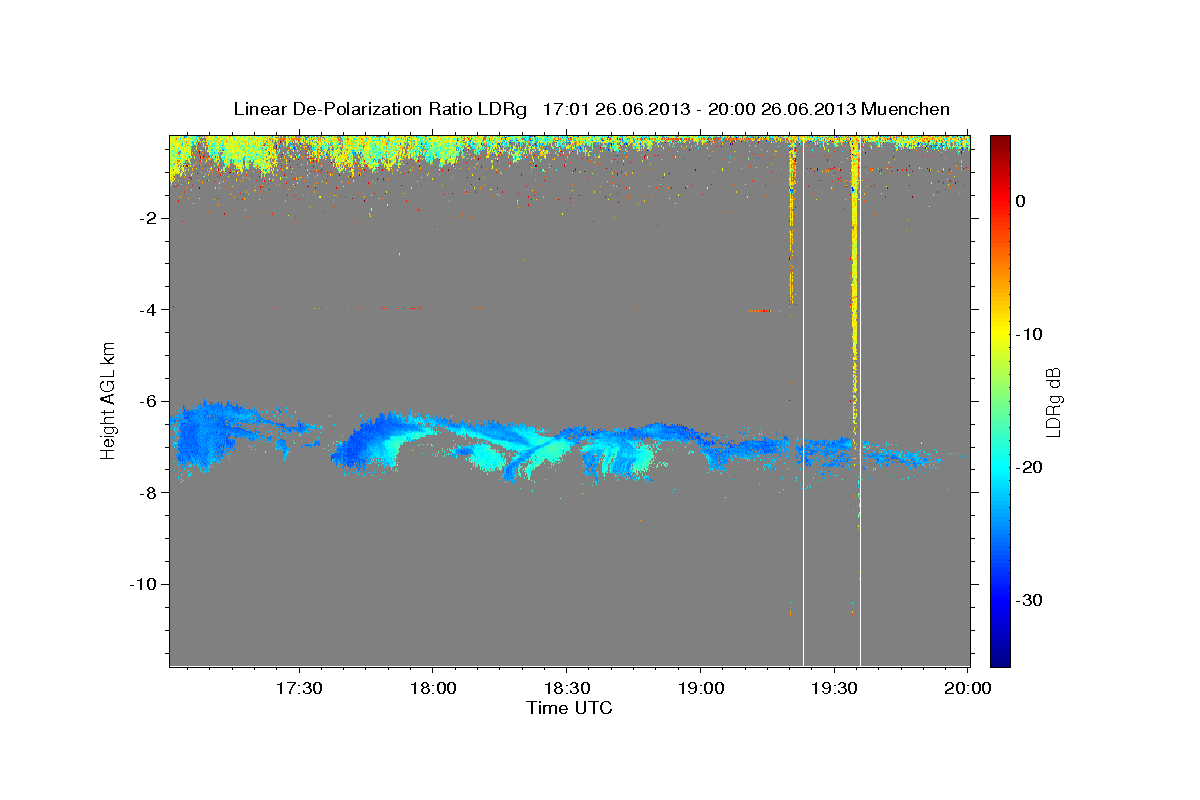The width and height of the screenshot is (1200, 800).
Task: Click the cyan cloud patch near 18:10
Action: point(489,458)
